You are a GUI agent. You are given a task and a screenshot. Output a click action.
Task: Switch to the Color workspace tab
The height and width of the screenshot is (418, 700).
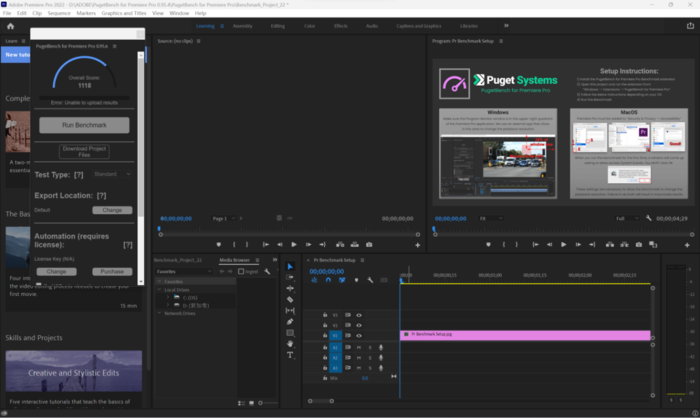pyautogui.click(x=309, y=26)
